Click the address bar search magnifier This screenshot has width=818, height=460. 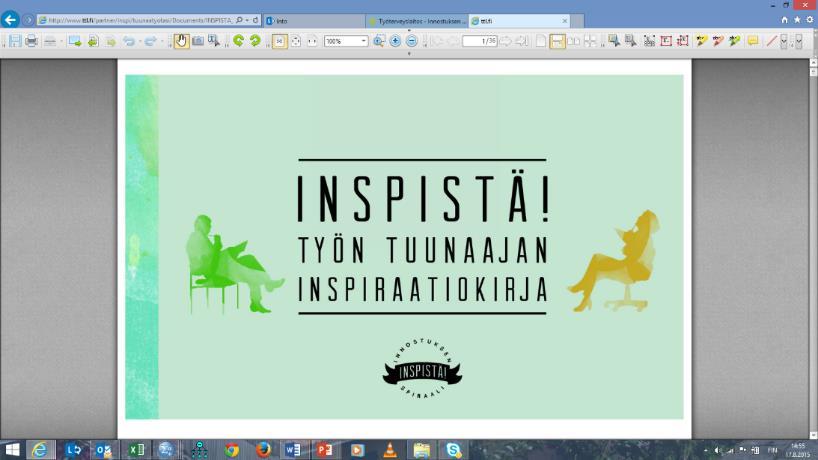[239, 20]
